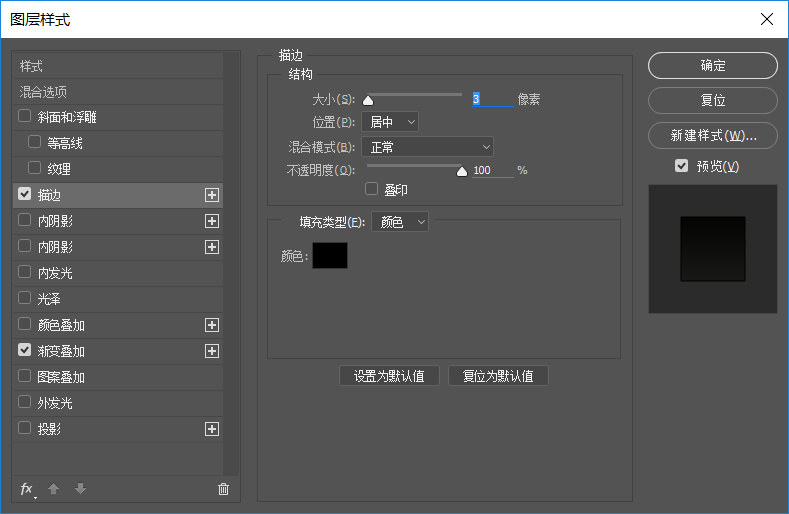Click the plus icon beside 颜色叠加
Screen dimensions: 789x514
pos(212,325)
